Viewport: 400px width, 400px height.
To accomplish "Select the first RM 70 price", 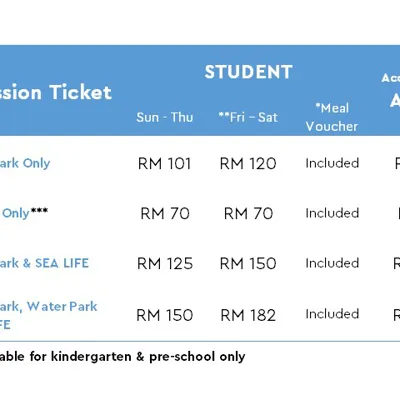I will tap(165, 214).
